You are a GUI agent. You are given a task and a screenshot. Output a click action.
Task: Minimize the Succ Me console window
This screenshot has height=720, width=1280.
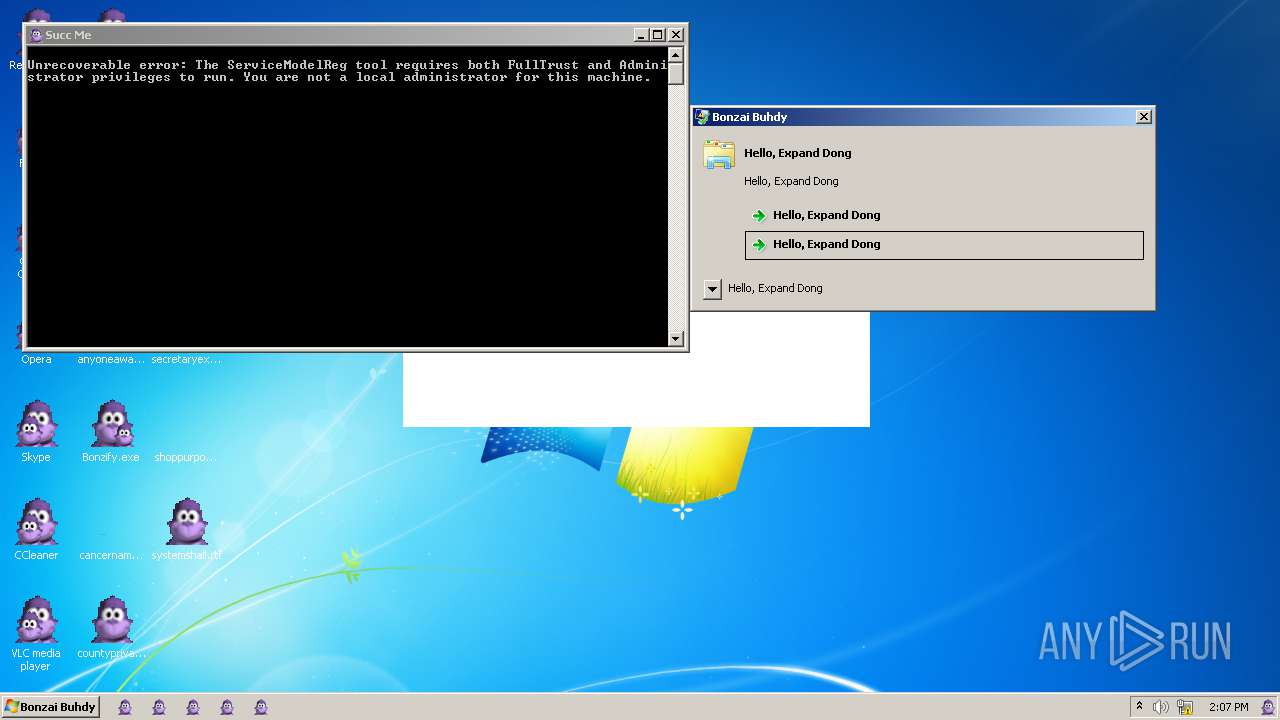click(x=641, y=35)
